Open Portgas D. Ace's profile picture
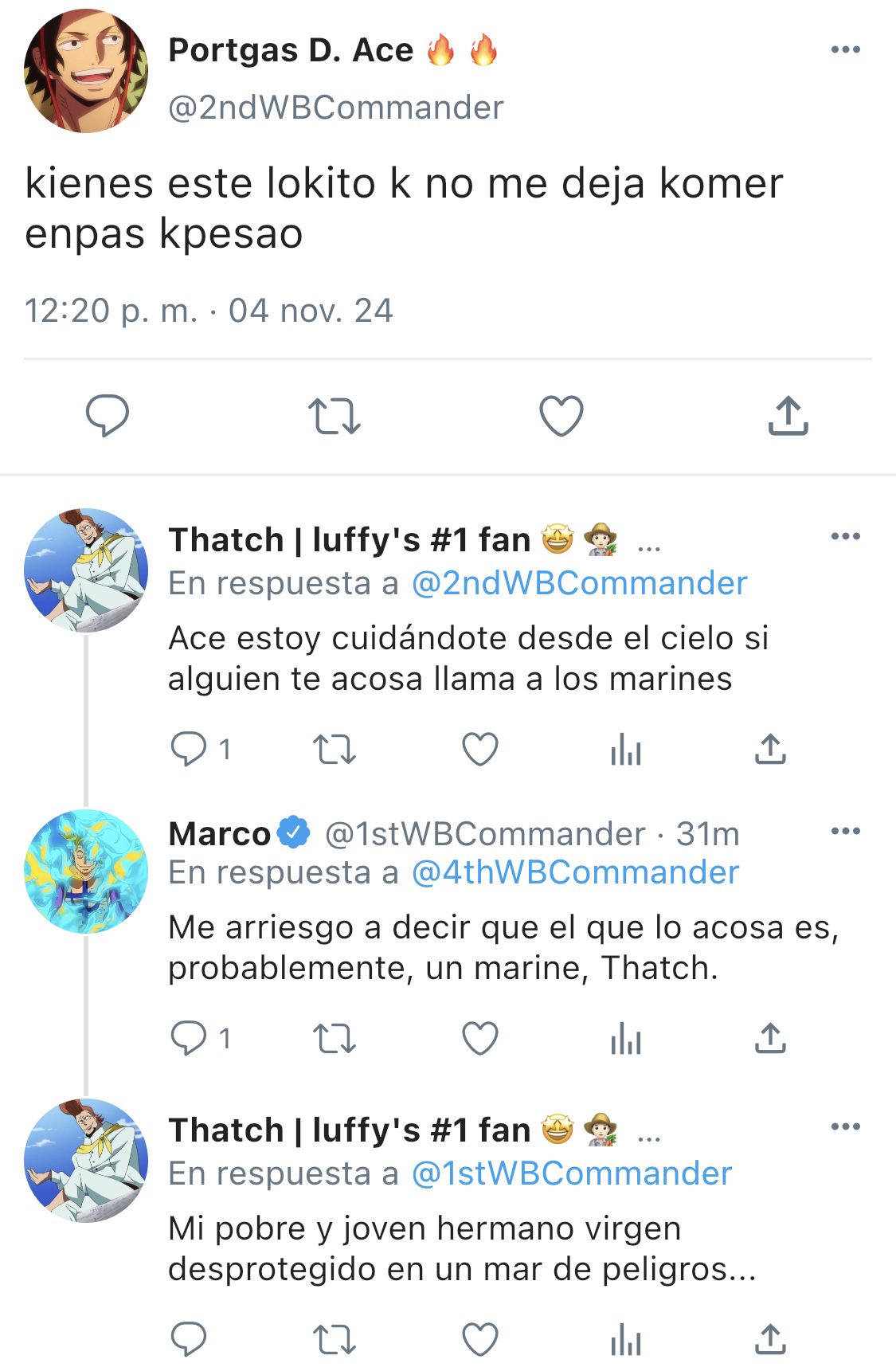The width and height of the screenshot is (896, 1371). 86,71
